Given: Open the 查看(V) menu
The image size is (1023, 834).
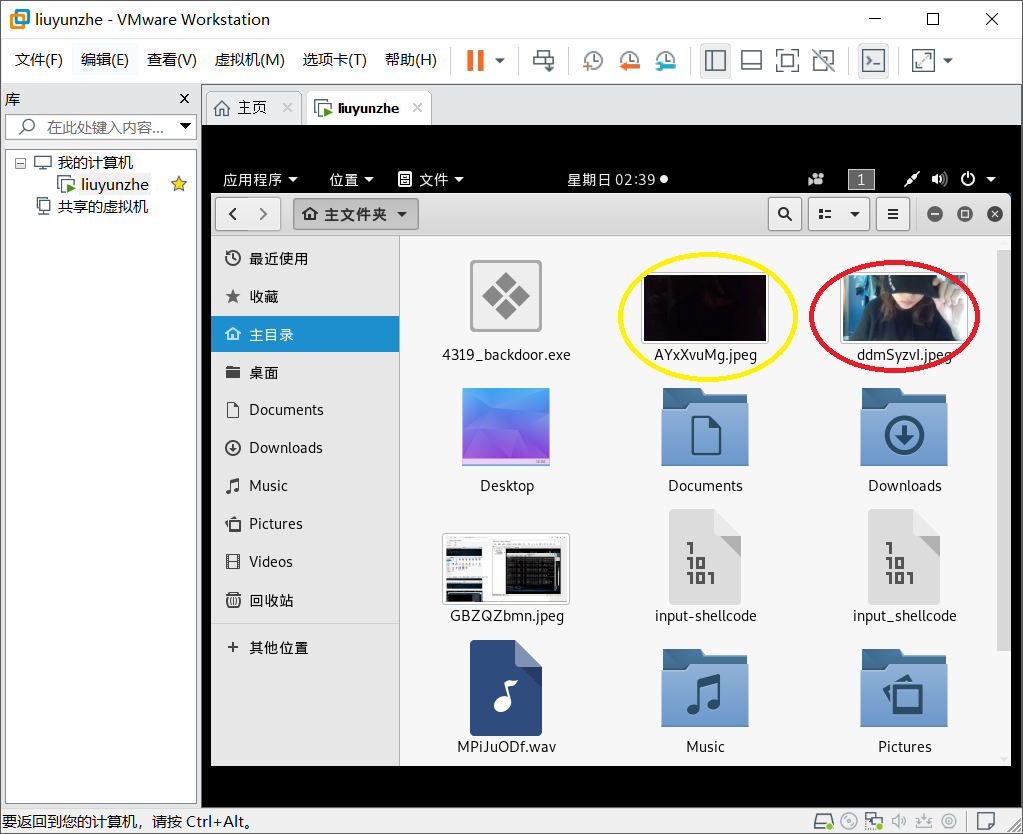Looking at the screenshot, I should (172, 60).
